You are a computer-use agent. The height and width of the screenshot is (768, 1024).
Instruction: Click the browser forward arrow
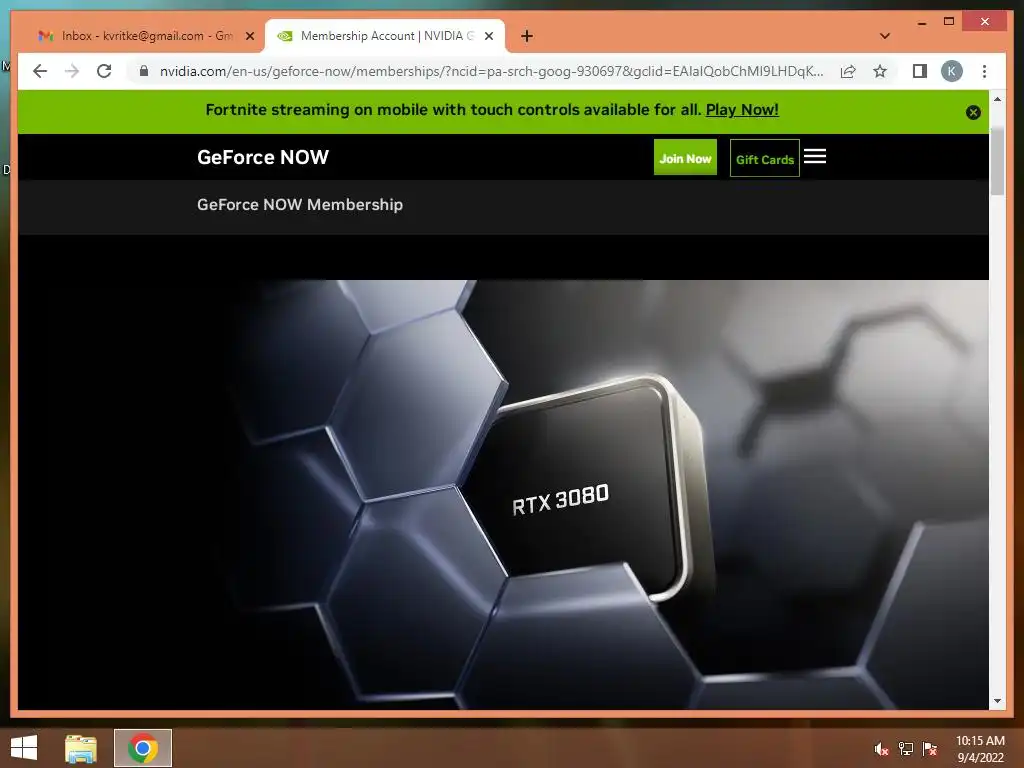coord(72,71)
